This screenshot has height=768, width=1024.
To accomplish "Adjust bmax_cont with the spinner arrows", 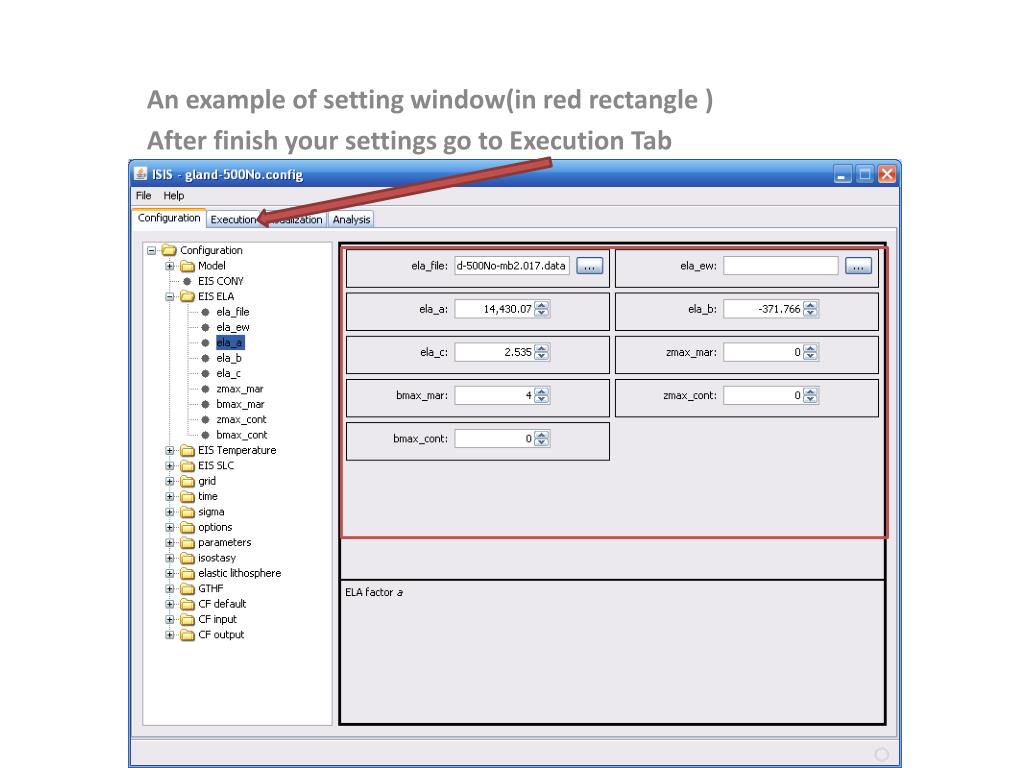I will (x=541, y=438).
